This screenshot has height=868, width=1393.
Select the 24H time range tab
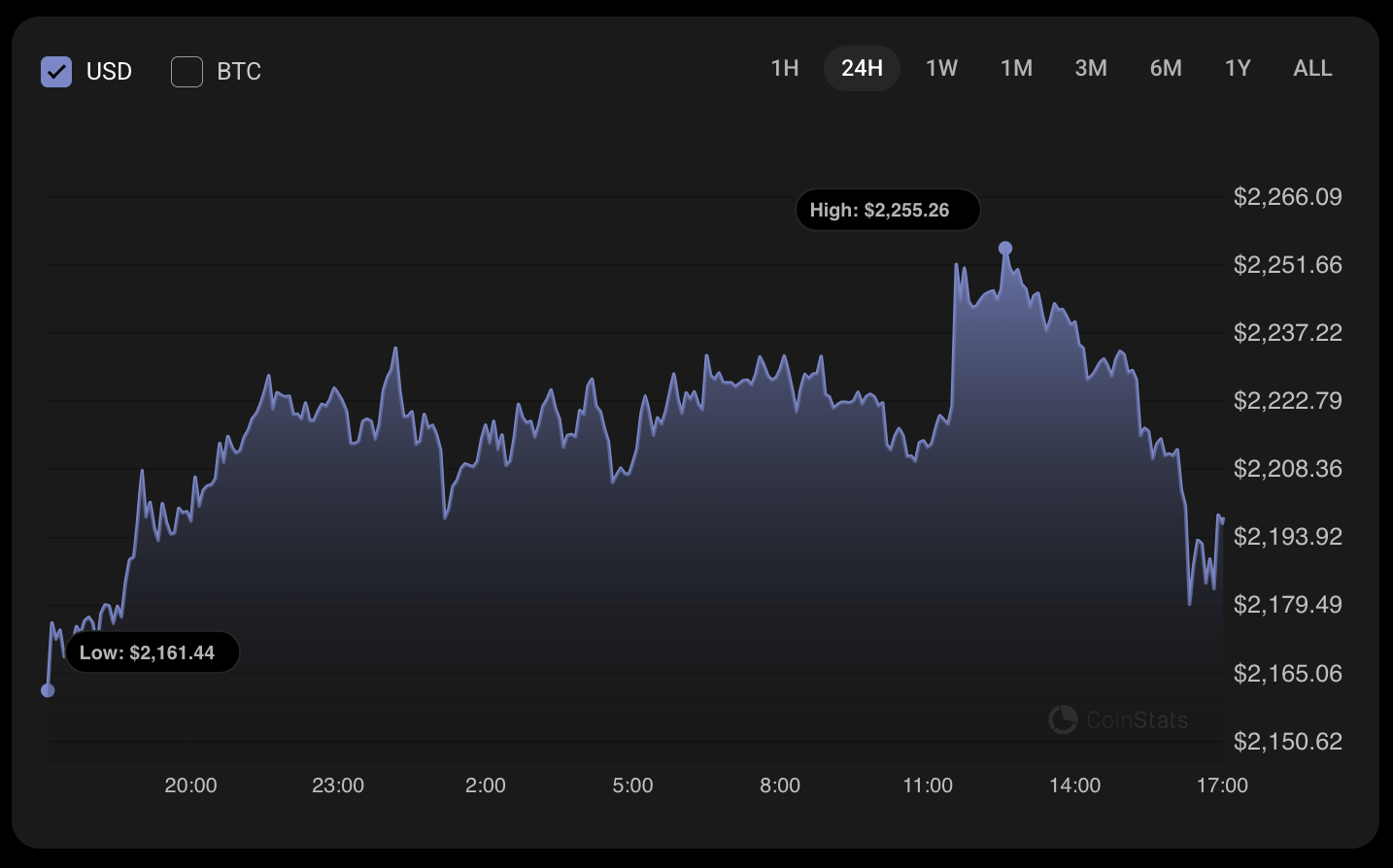coord(863,68)
